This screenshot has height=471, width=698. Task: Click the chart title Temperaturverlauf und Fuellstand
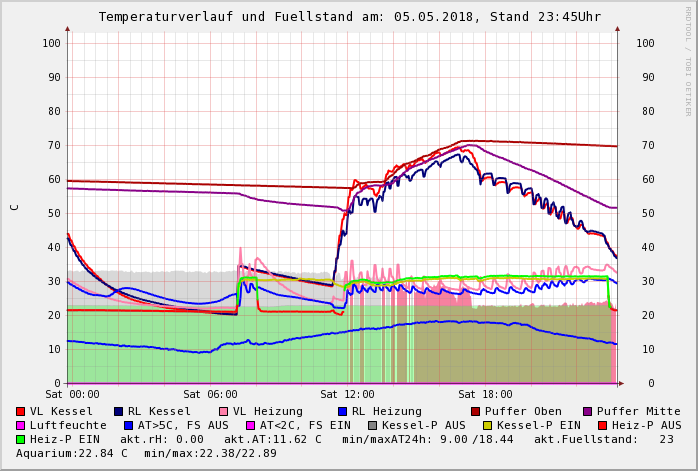coord(349,17)
